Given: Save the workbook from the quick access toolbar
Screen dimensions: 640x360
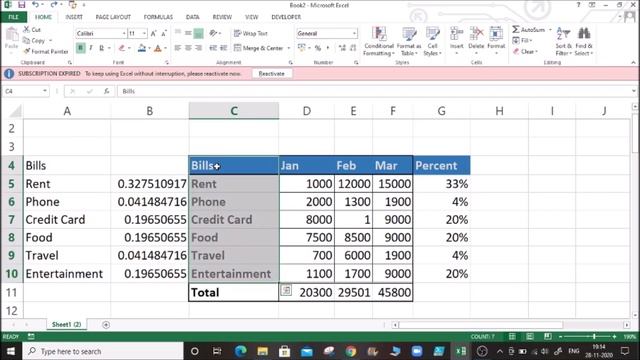Looking at the screenshot, I should coord(21,5).
